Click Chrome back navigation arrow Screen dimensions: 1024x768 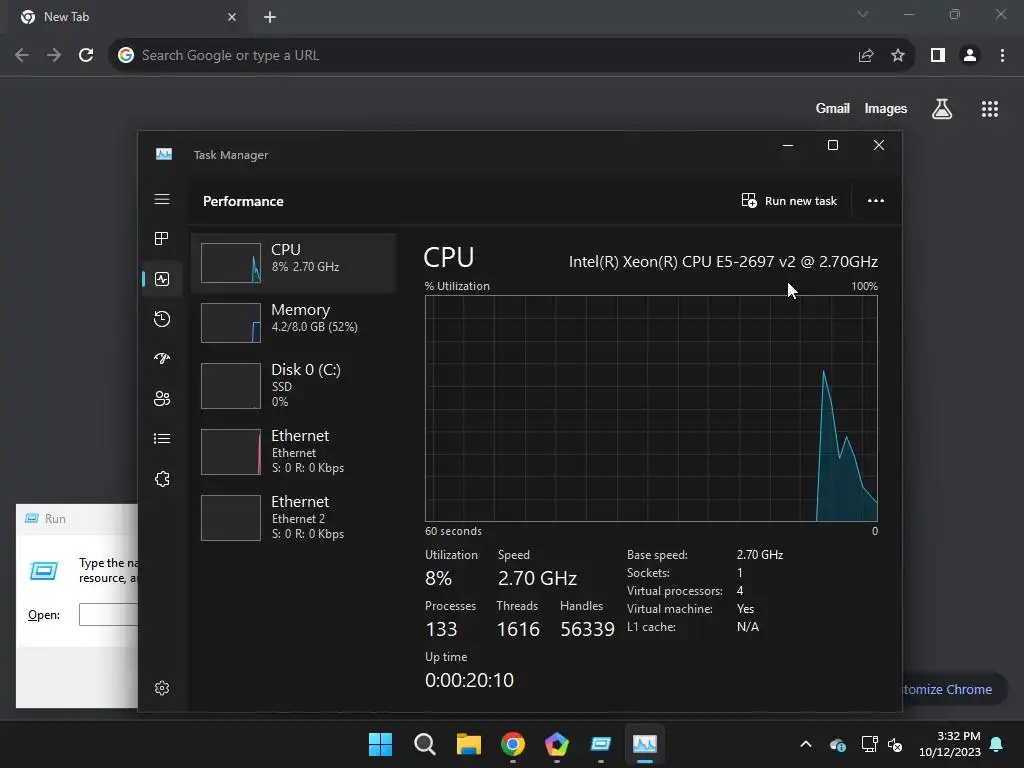pyautogui.click(x=22, y=56)
